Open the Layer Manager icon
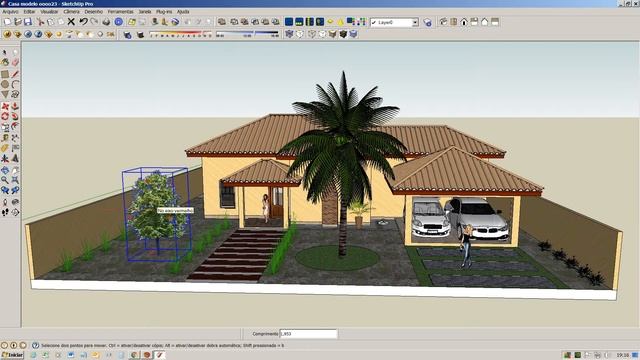 (x=427, y=22)
